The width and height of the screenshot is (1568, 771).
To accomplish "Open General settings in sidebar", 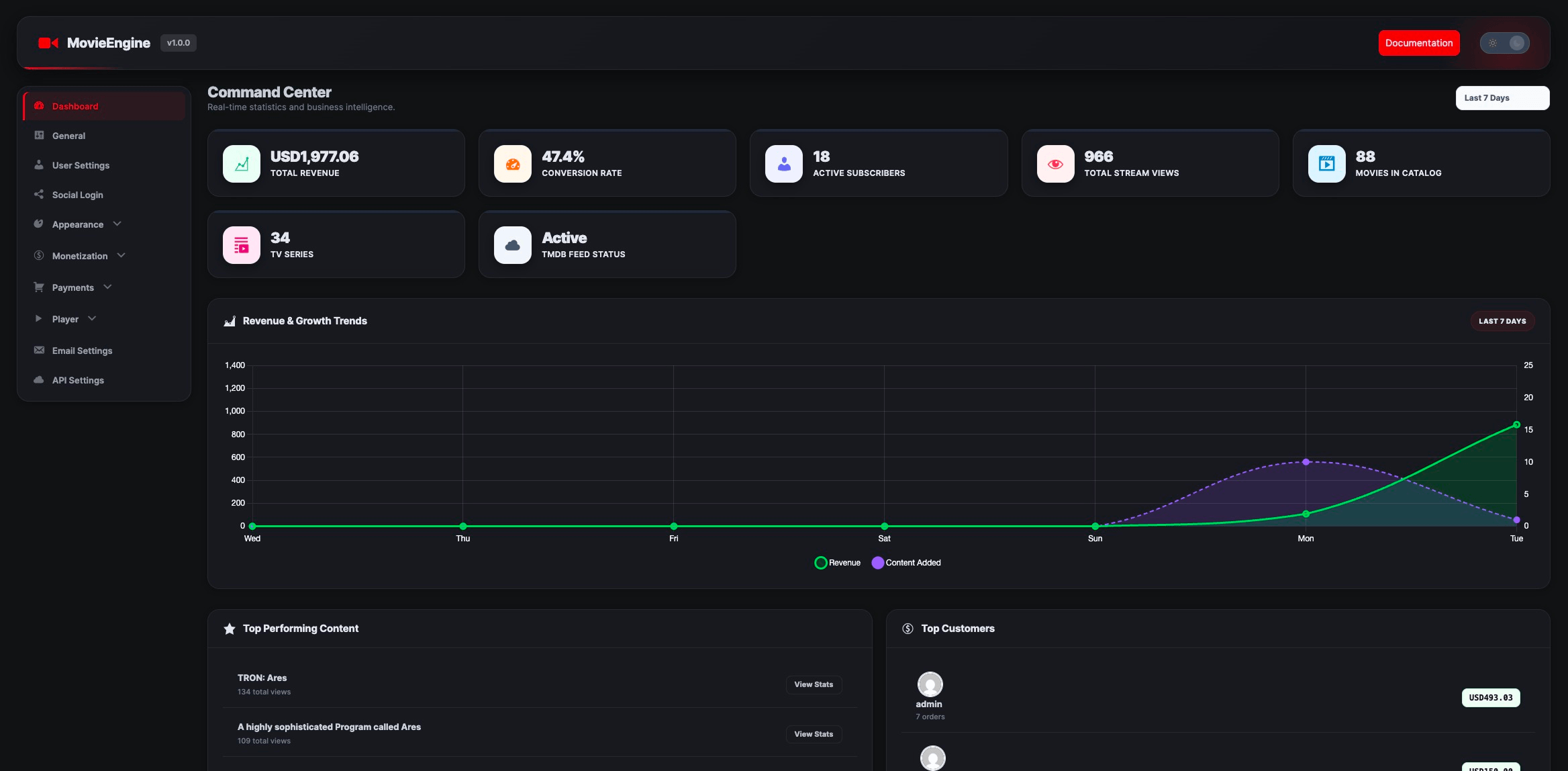I will tap(68, 136).
